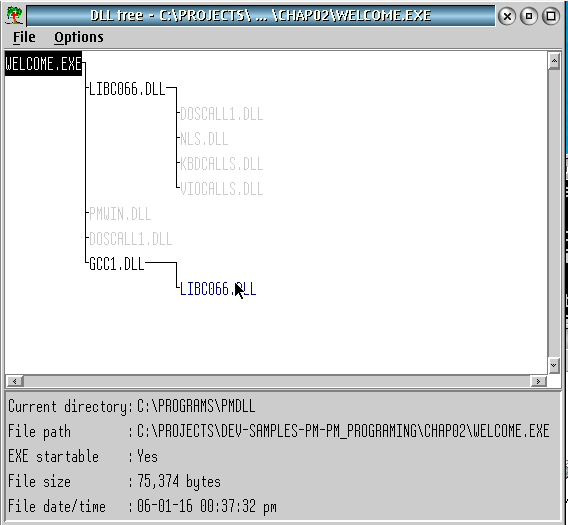Click the current directory value C:\PROGRAMS\PMDLL

[x=196, y=407]
